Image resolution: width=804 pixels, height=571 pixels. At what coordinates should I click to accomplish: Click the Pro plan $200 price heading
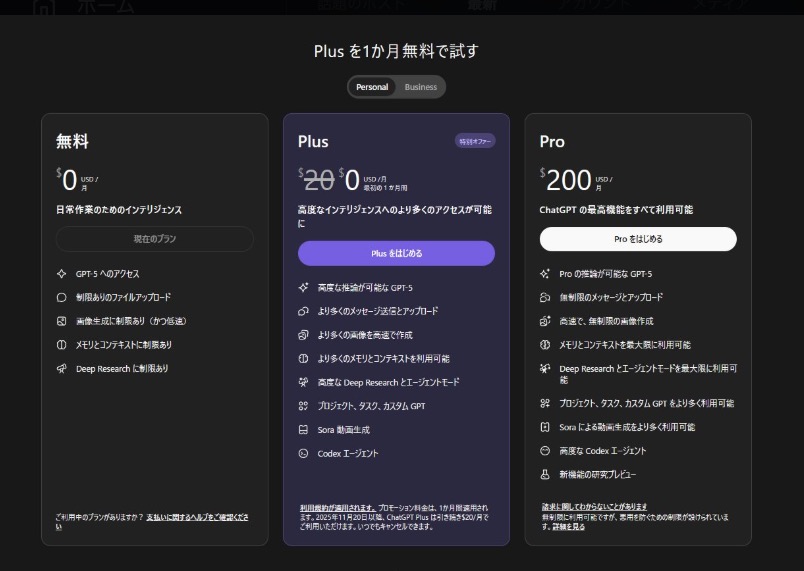coord(569,180)
